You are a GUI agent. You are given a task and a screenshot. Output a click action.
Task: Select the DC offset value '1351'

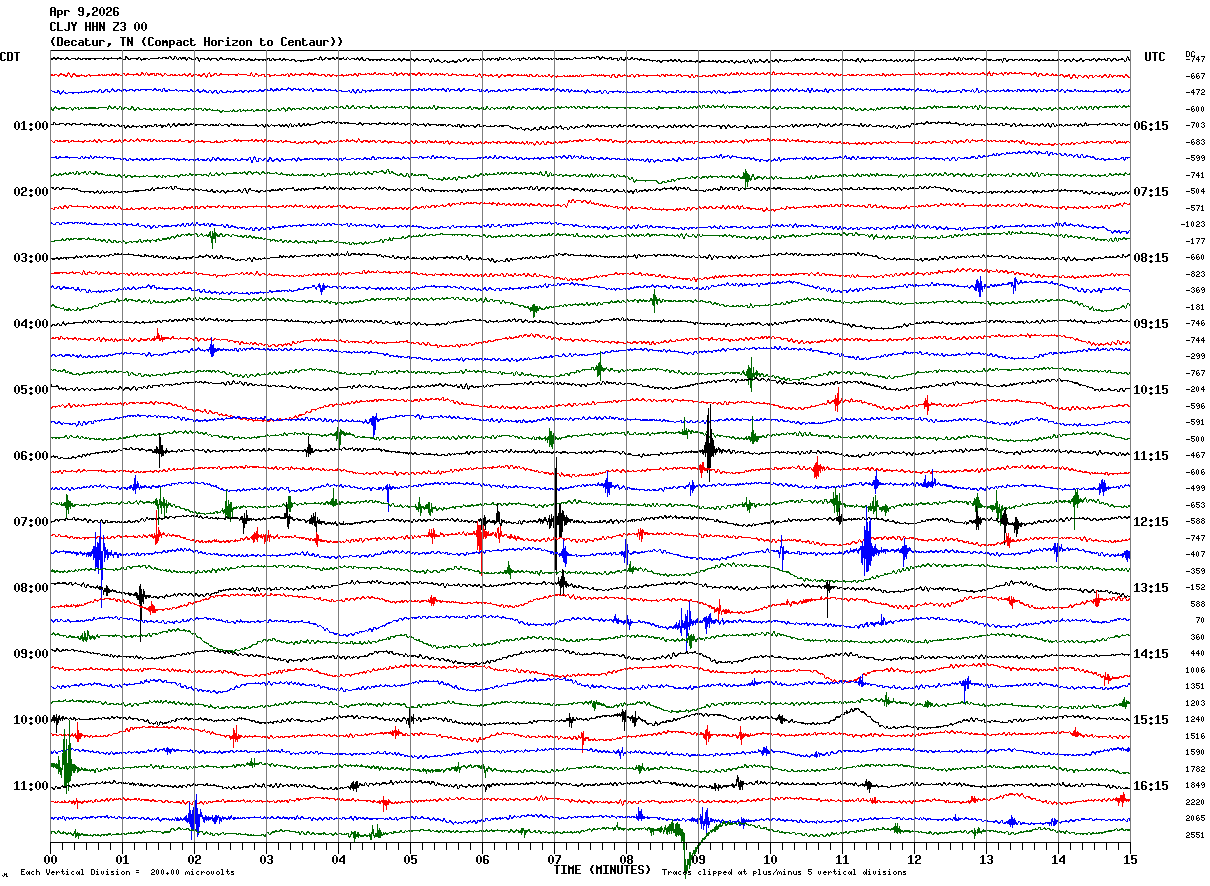[1196, 687]
